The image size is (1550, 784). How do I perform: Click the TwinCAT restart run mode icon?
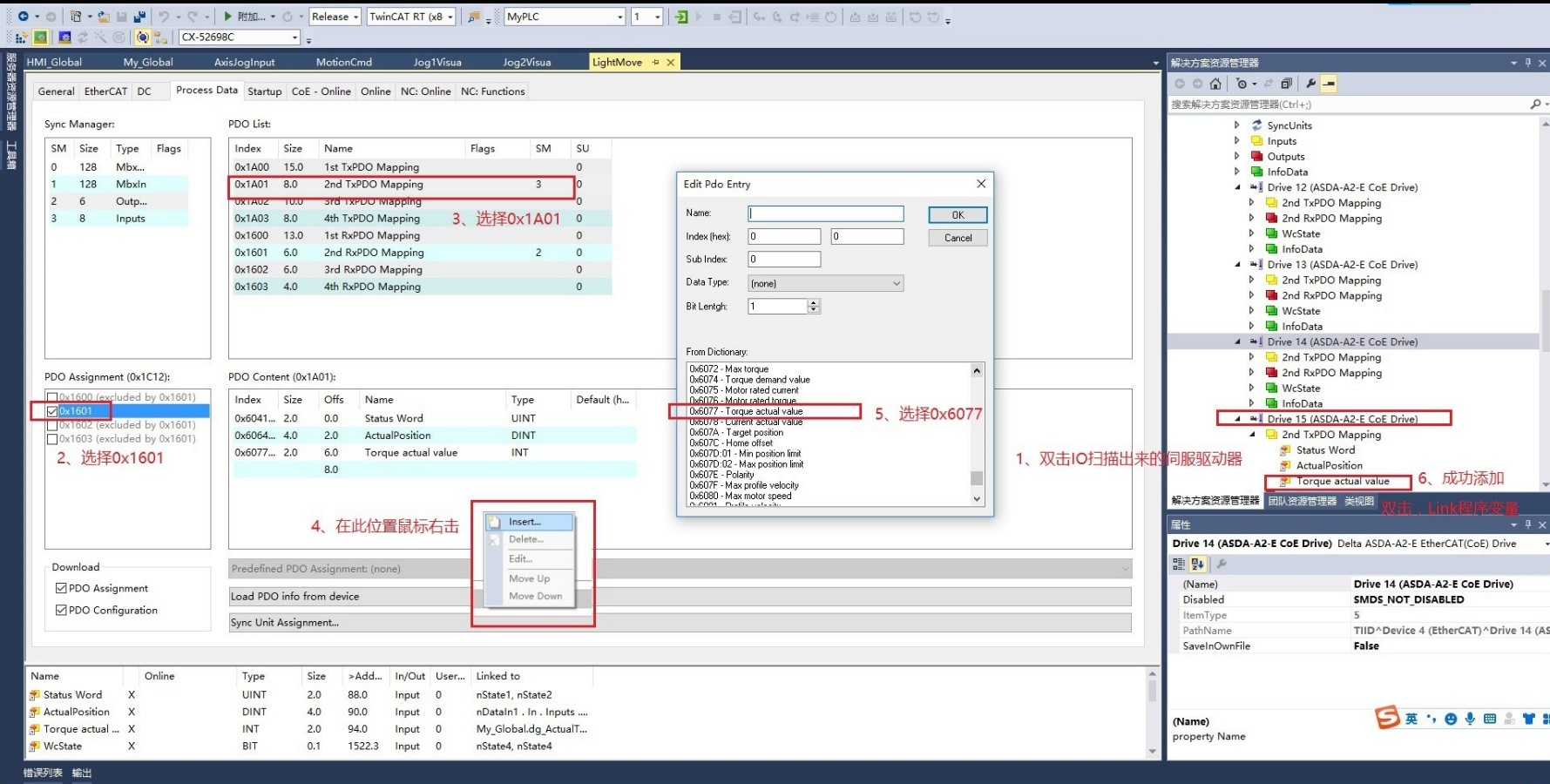coord(40,37)
